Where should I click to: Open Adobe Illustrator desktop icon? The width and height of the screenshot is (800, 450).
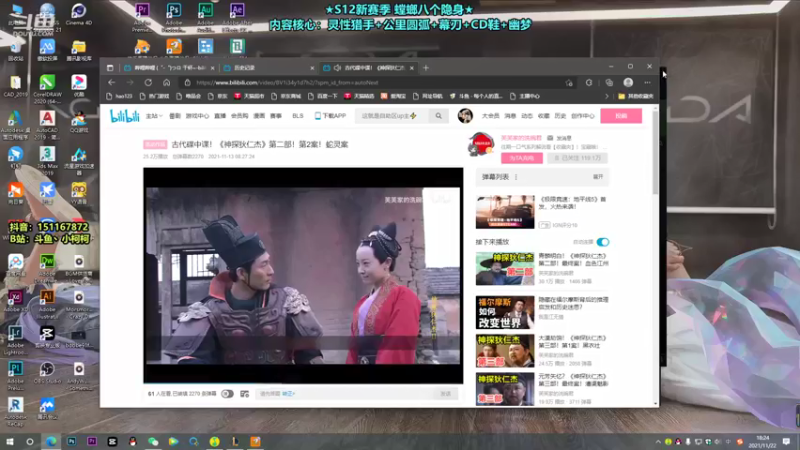tap(47, 304)
